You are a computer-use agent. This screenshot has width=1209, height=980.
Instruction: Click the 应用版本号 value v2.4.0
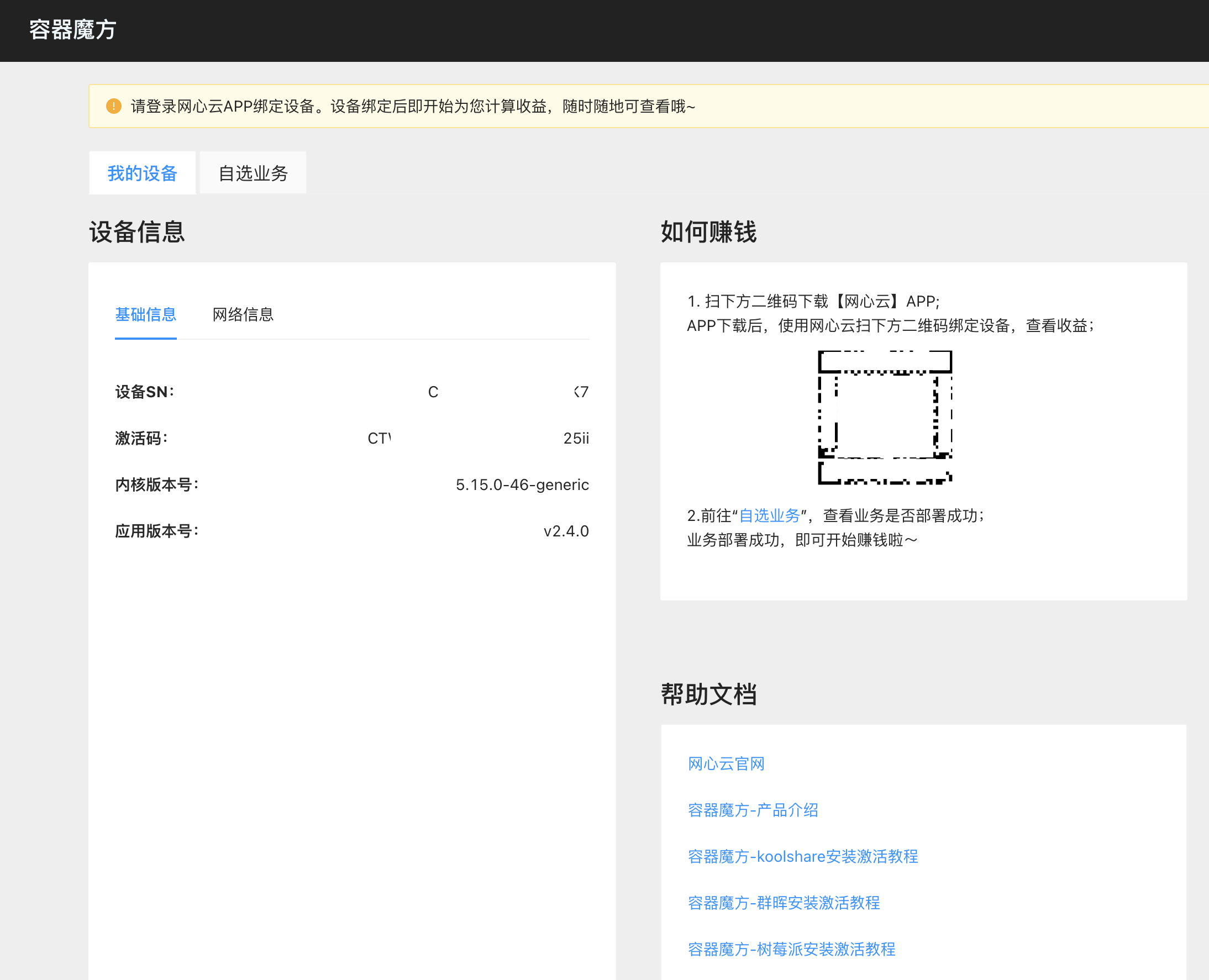click(565, 531)
